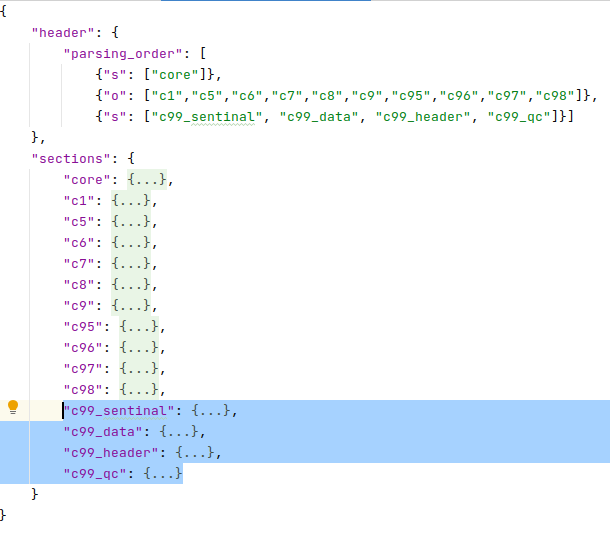Click misspelled "c99_sentinal" string in parsing_order array
Screen dimensions: 610x550
point(207,117)
